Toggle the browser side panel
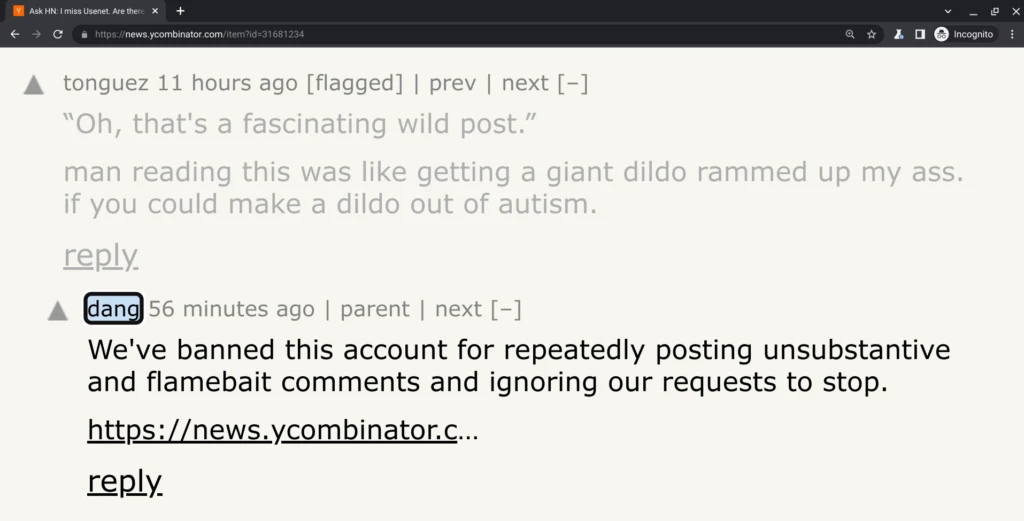Image resolution: width=1024 pixels, height=521 pixels. pos(920,34)
